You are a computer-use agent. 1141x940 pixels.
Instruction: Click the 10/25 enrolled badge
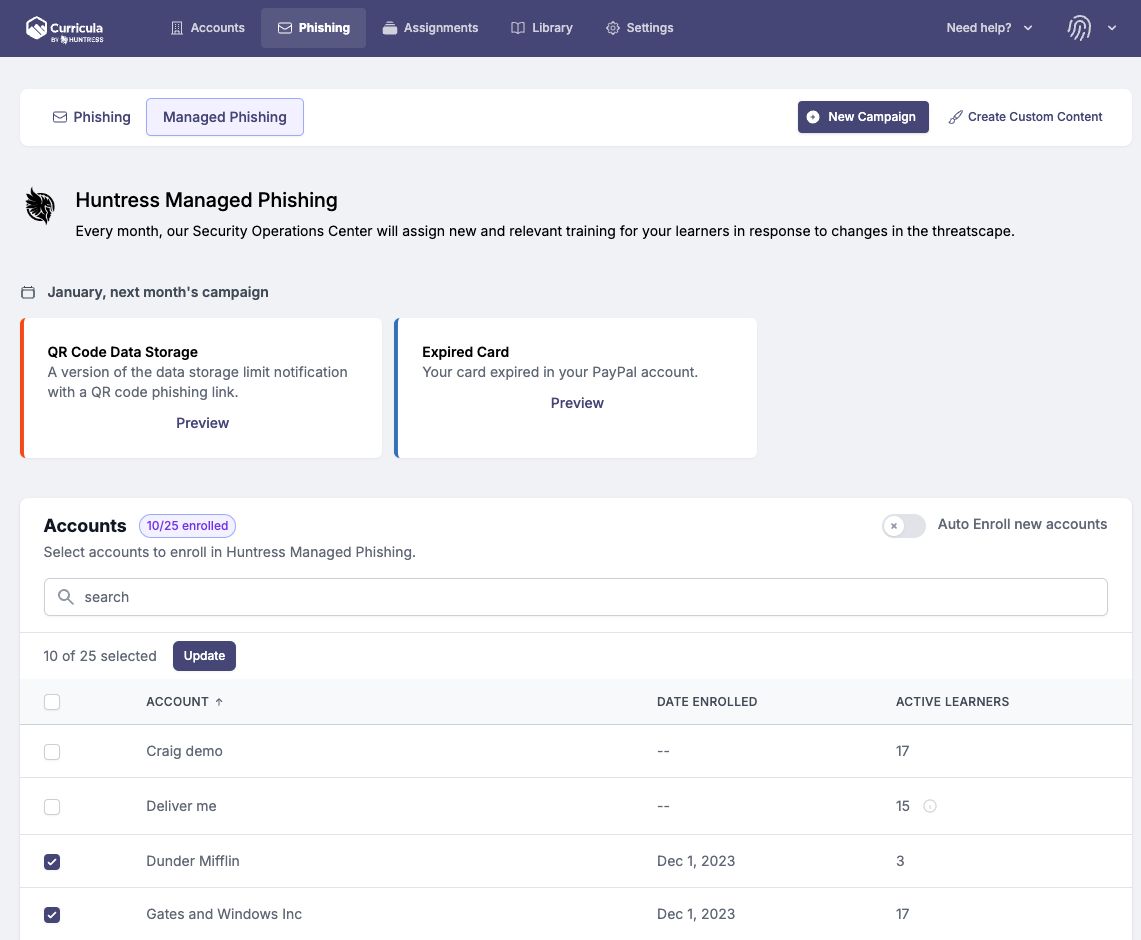[187, 525]
